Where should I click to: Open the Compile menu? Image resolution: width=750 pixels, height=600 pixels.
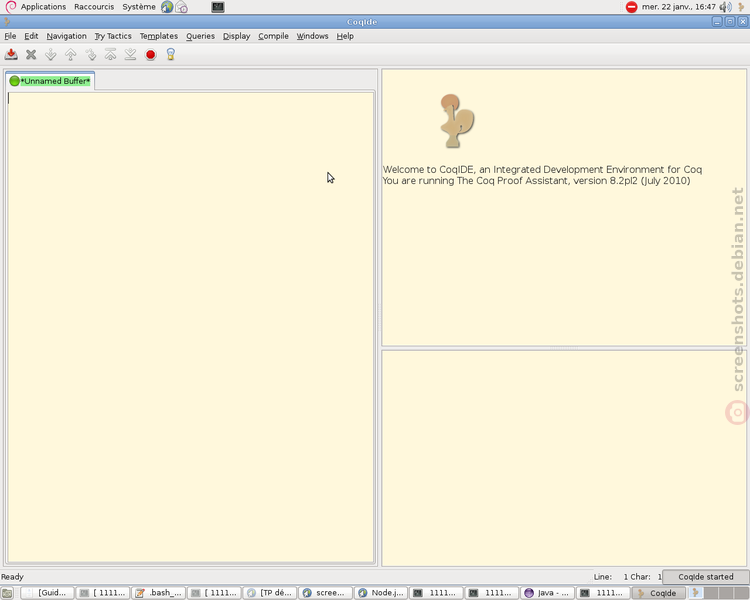[274, 36]
